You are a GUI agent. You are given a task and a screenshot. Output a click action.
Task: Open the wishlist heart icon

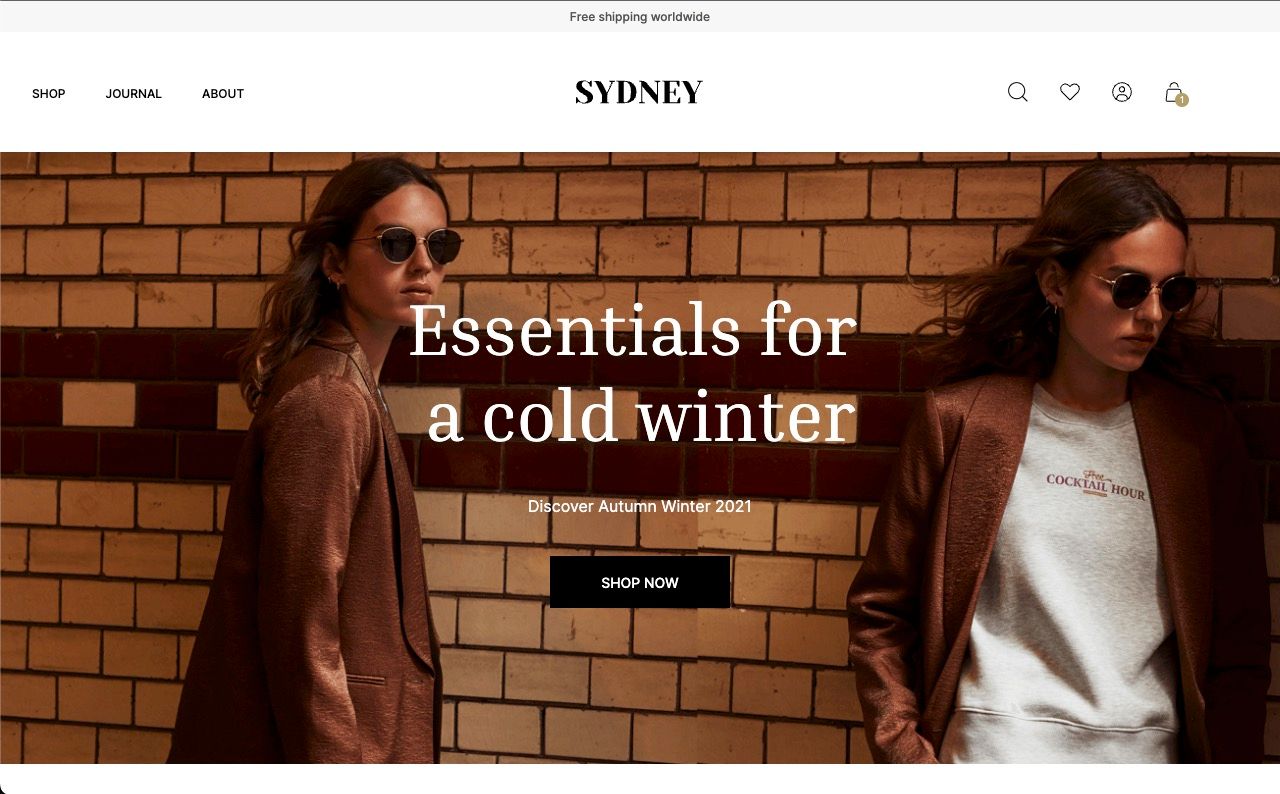click(x=1070, y=92)
